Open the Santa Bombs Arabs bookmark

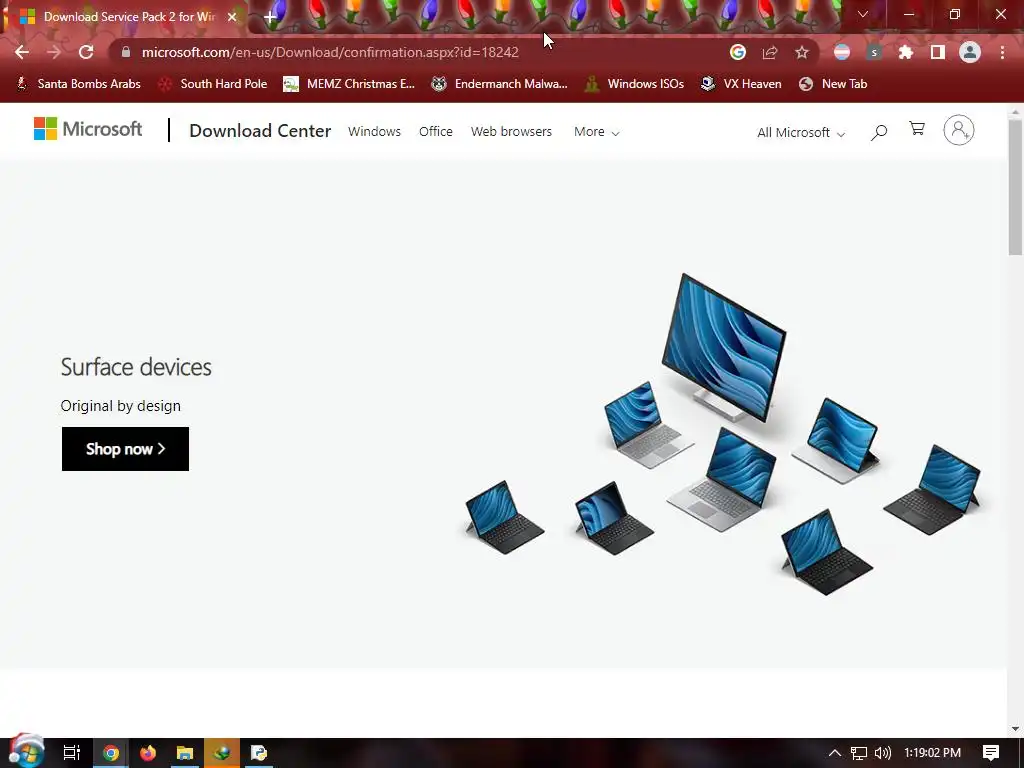[x=78, y=84]
